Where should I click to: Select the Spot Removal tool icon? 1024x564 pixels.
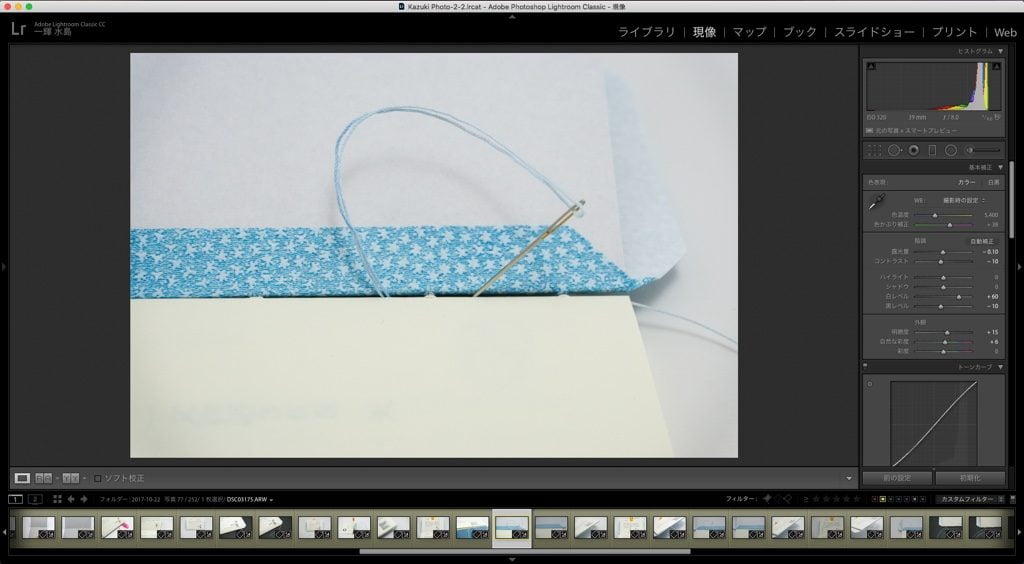point(894,151)
